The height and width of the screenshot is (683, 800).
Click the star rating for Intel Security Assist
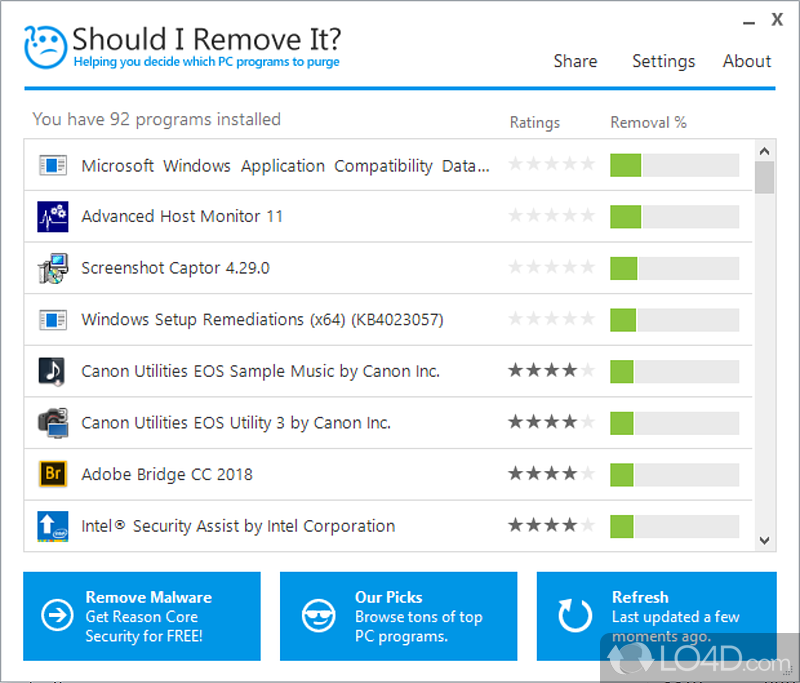click(552, 525)
